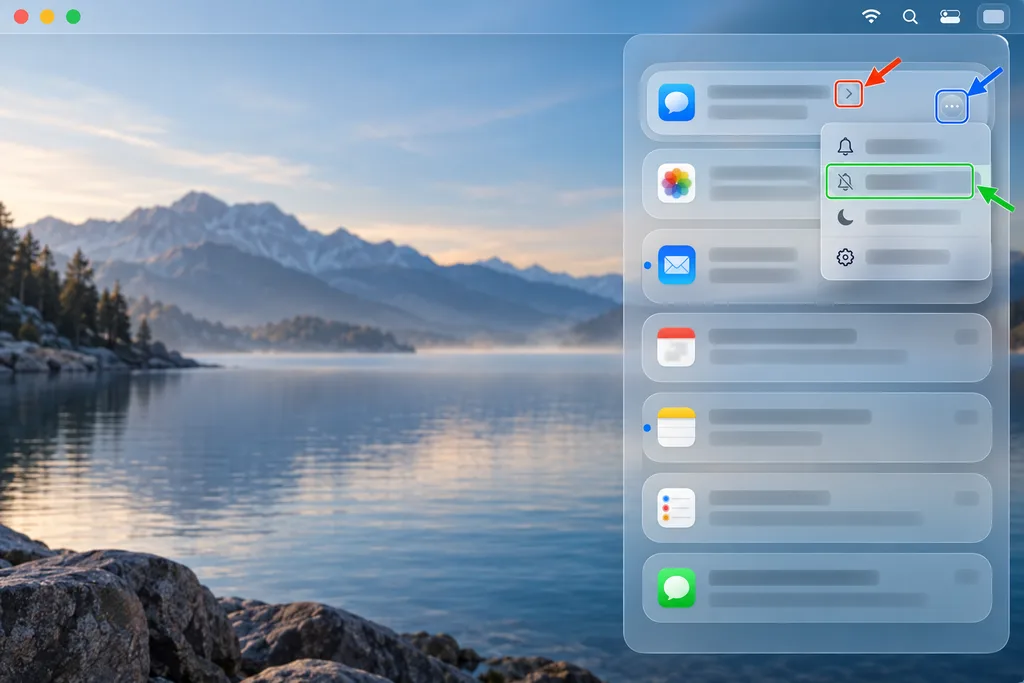Click the yellow Notes app icon
The height and width of the screenshot is (683, 1024).
(676, 428)
